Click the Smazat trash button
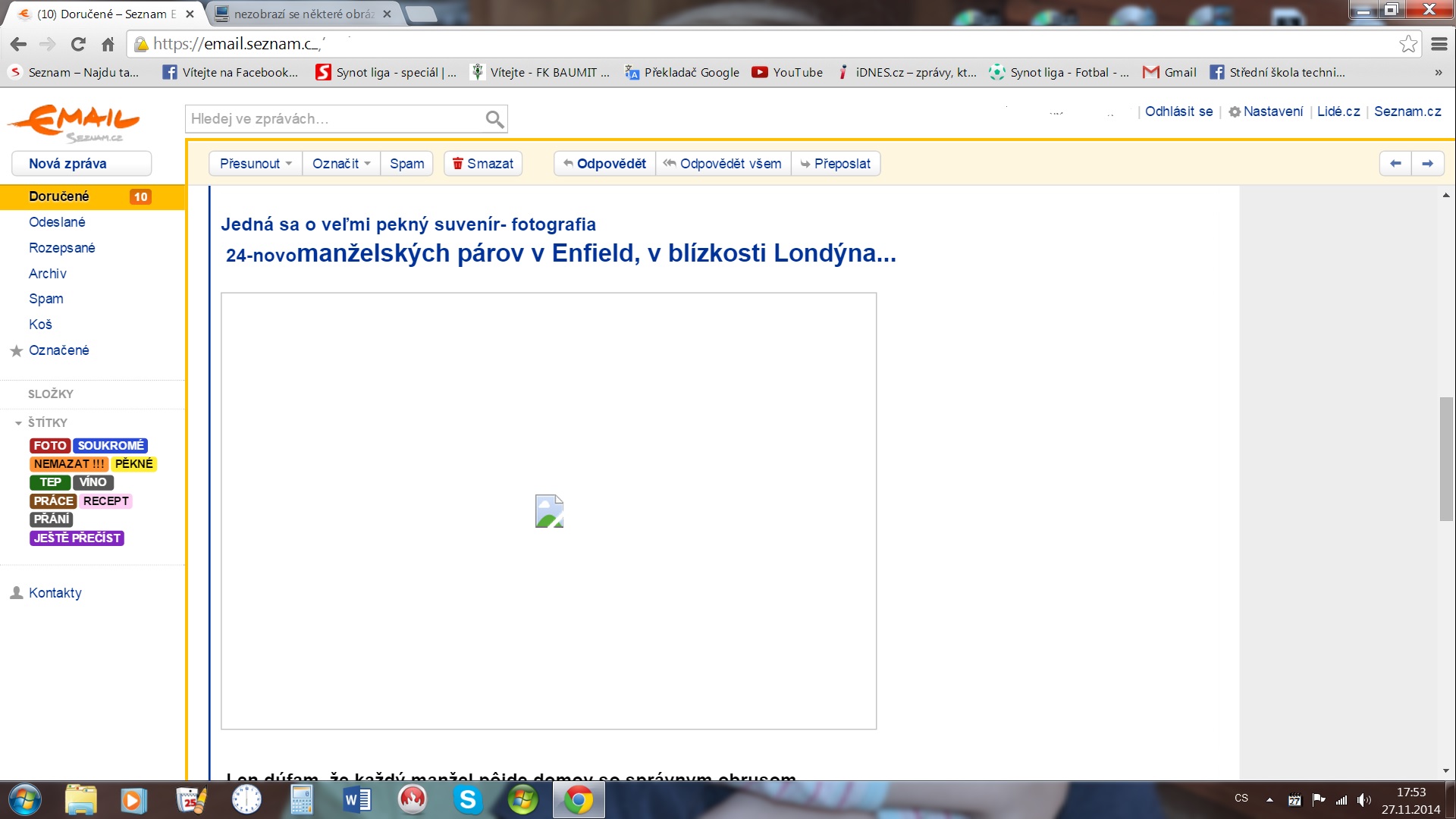Viewport: 1456px width, 819px height. click(483, 164)
